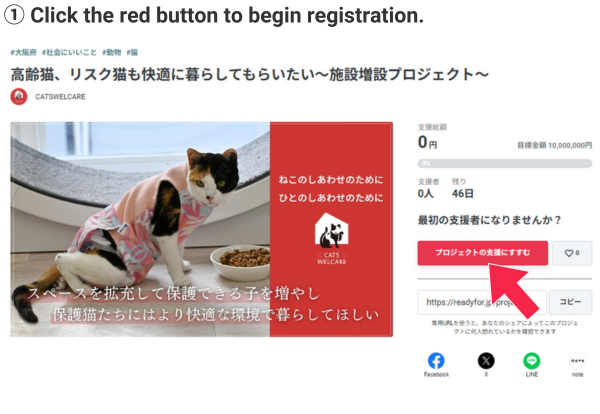Share the project on X
Image resolution: width=600 pixels, height=414 pixels.
click(x=486, y=361)
